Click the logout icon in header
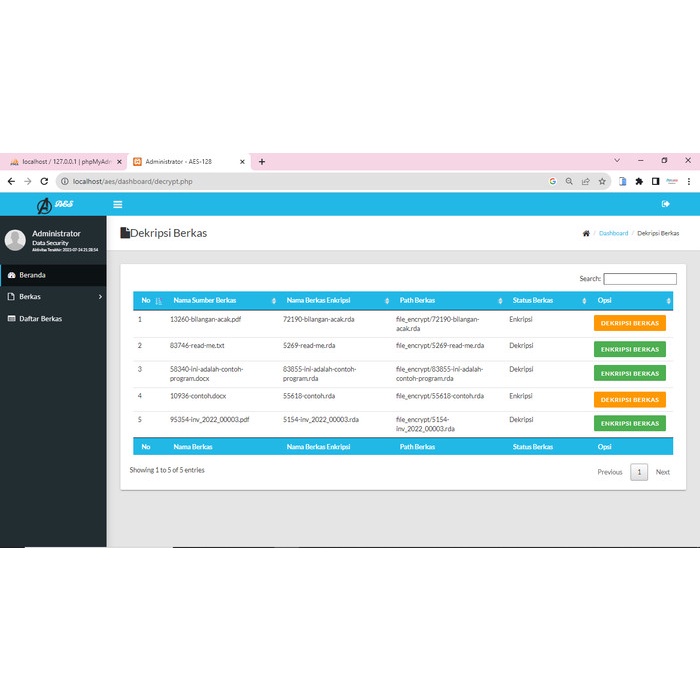700x700 pixels. (665, 204)
